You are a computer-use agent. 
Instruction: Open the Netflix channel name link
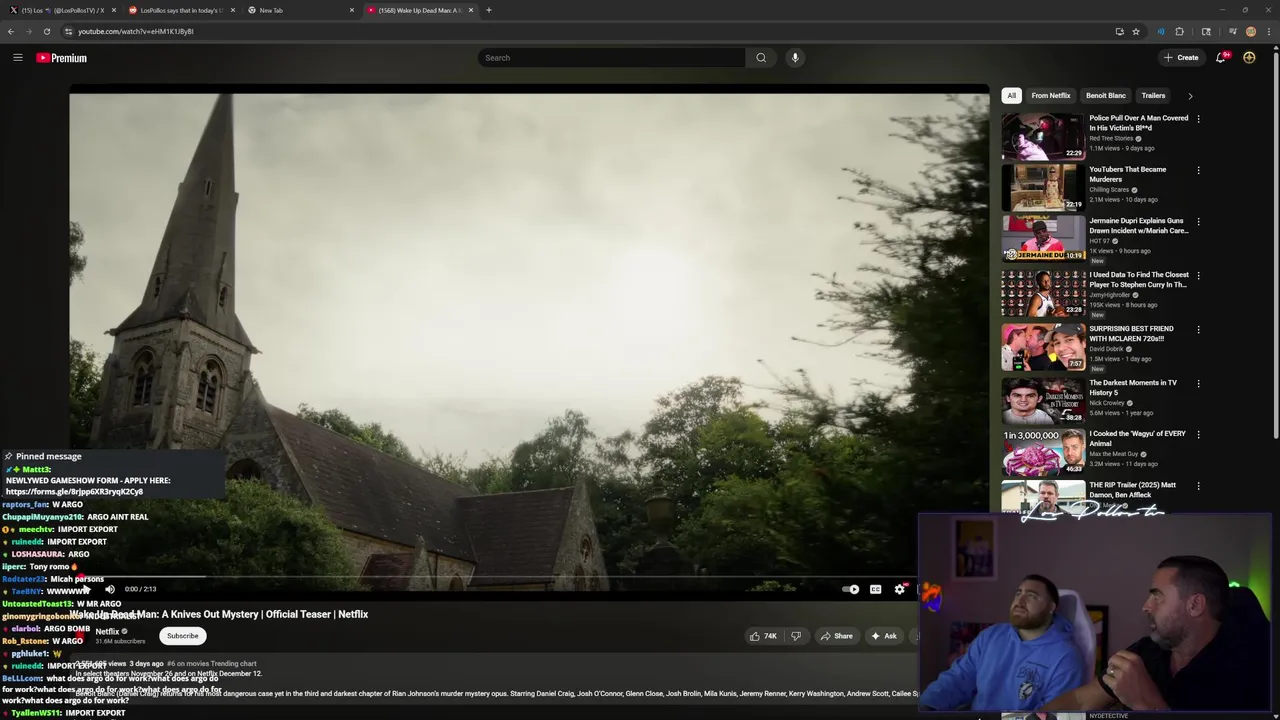point(107,631)
